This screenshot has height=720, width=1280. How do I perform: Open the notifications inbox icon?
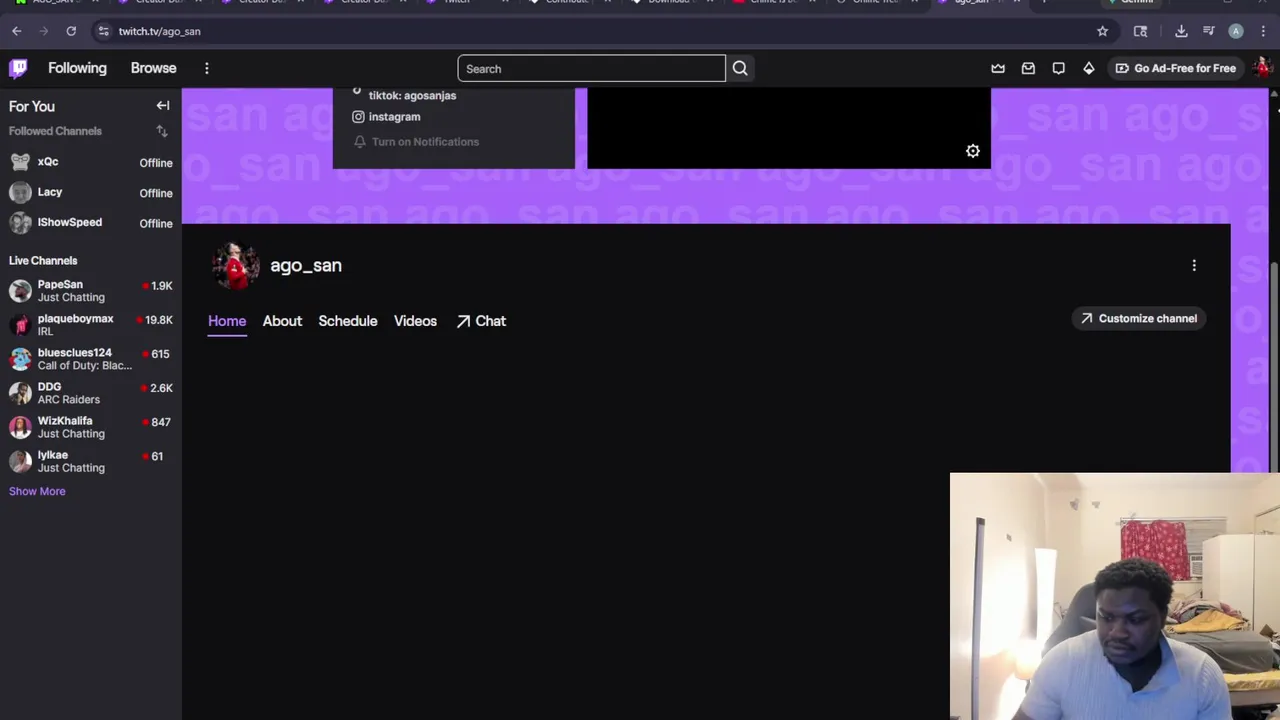click(1028, 68)
